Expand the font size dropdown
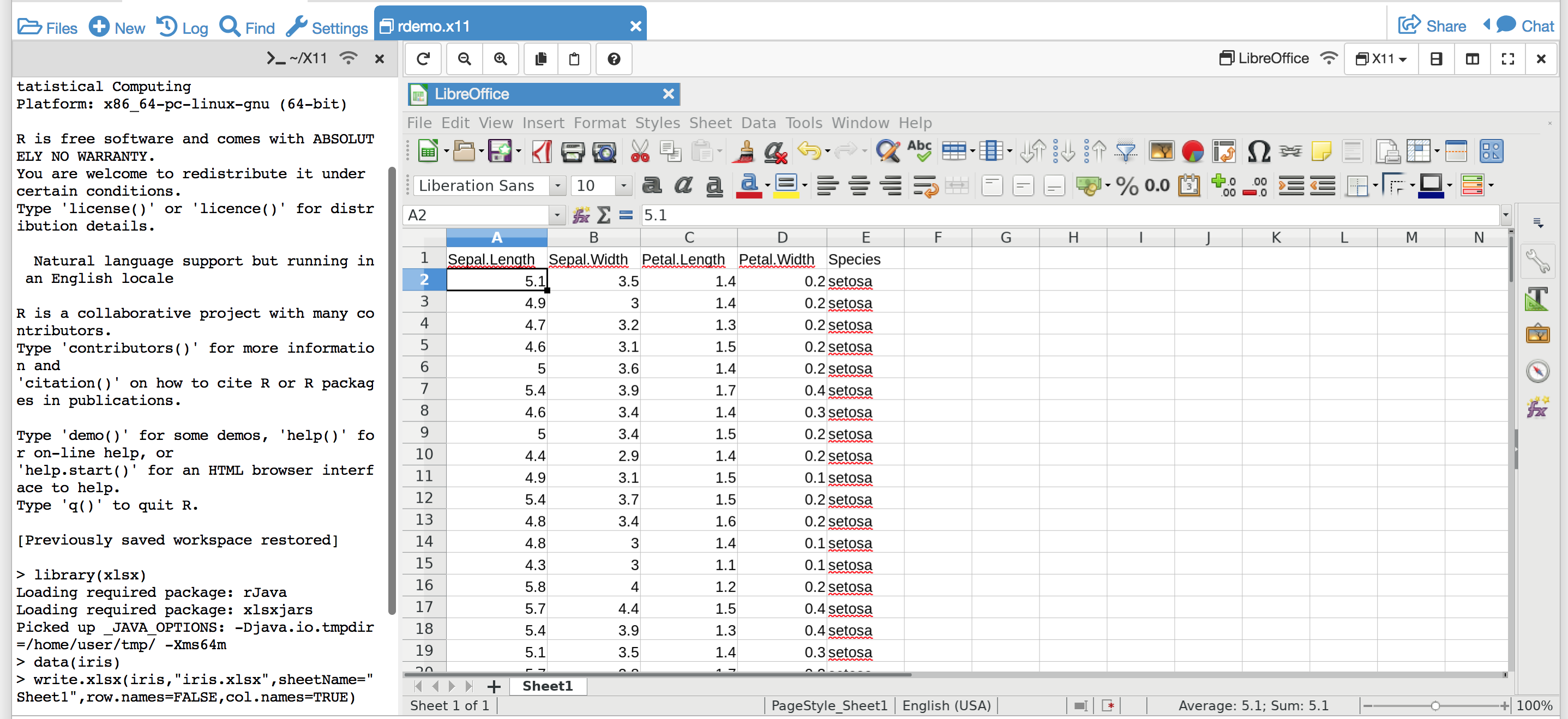This screenshot has height=719, width=1568. pyautogui.click(x=623, y=185)
